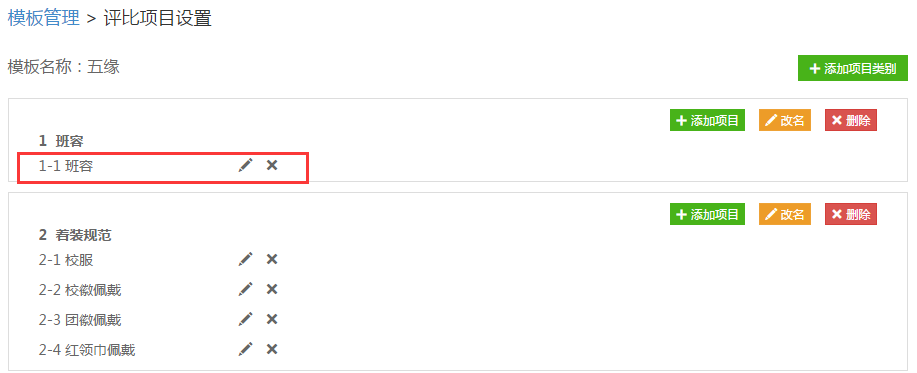Click pencil icon next to 2-3 团徽佩戴

(x=246, y=319)
